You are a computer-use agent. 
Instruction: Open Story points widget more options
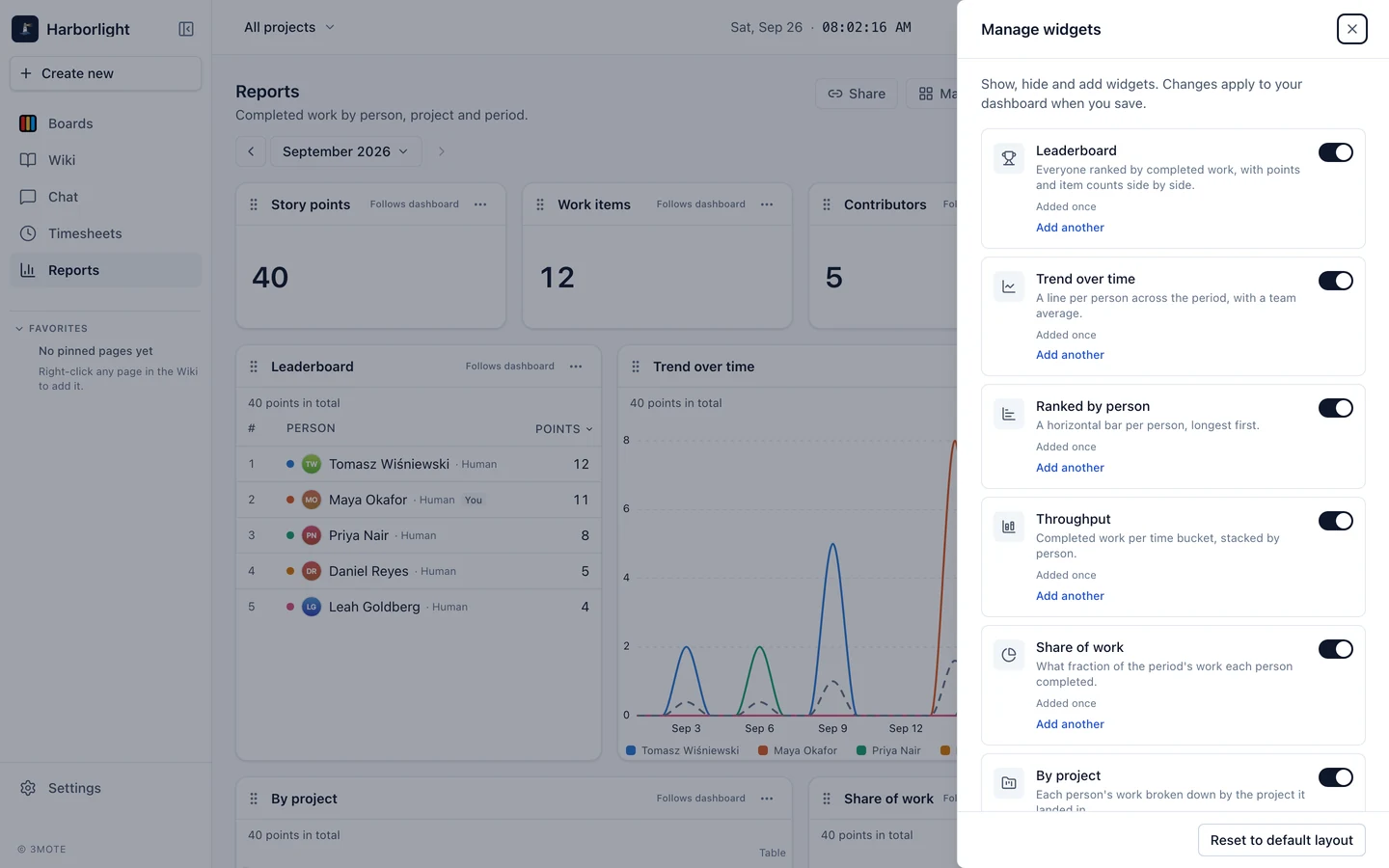coord(480,204)
